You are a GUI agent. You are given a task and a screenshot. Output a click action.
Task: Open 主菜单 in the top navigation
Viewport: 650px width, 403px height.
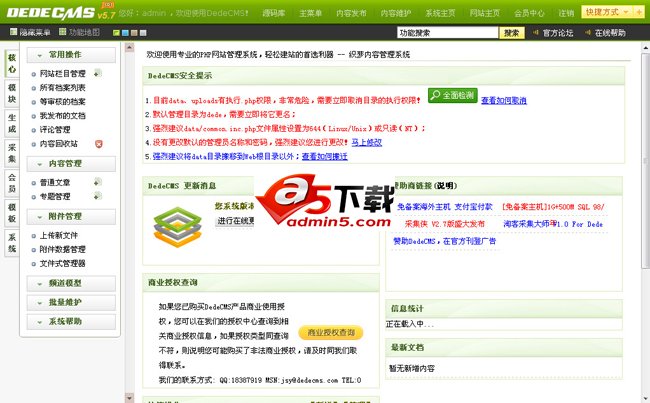[310, 13]
